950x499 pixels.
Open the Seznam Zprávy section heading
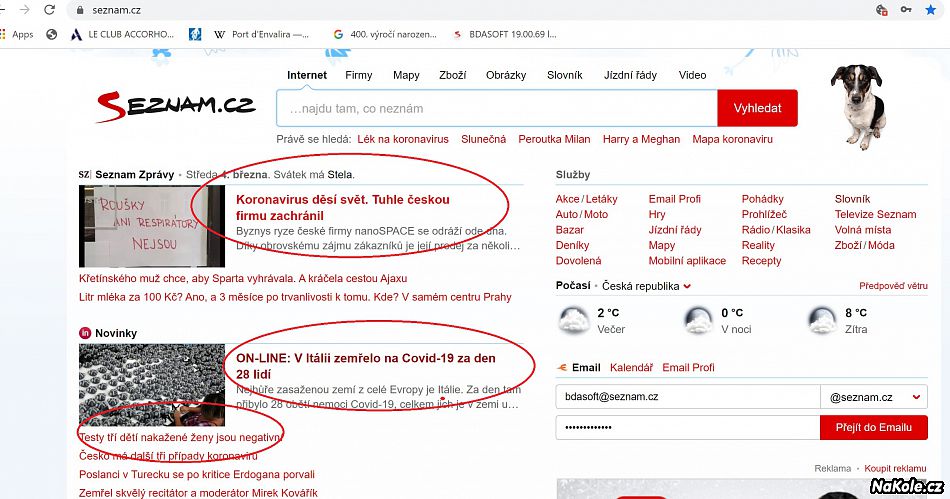tap(135, 175)
